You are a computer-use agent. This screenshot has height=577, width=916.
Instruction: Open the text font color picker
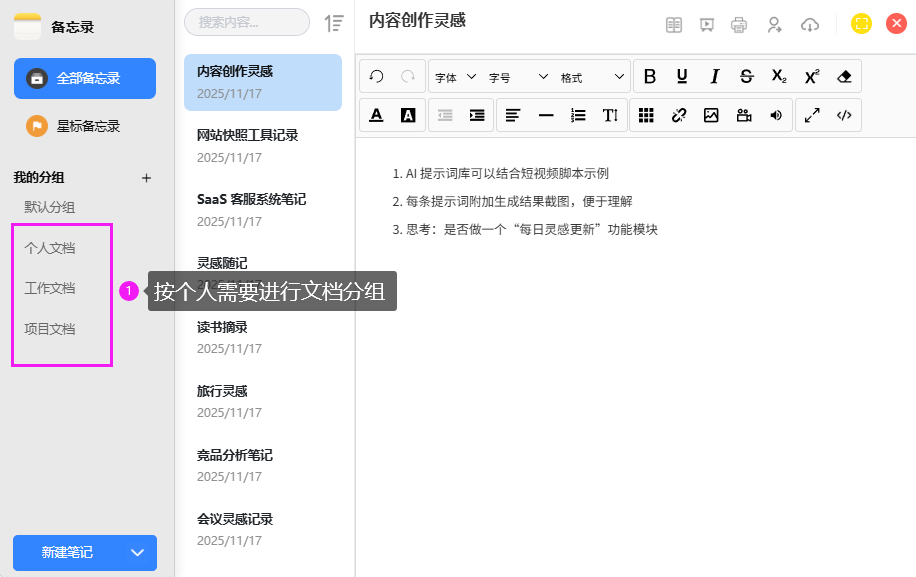pos(377,115)
